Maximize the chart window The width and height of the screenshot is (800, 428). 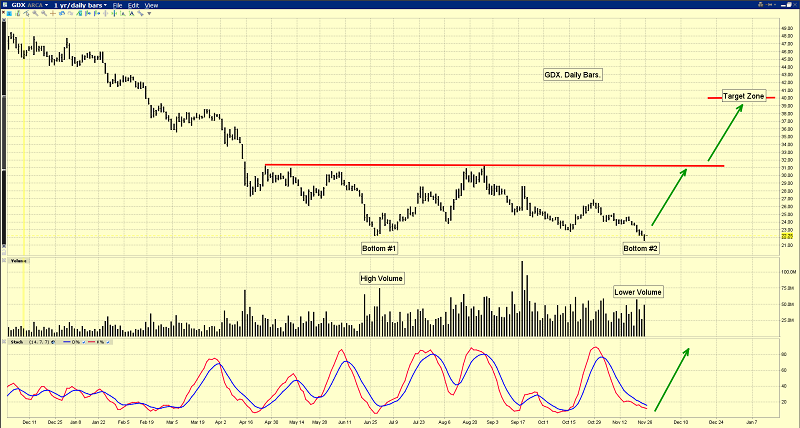tap(789, 5)
